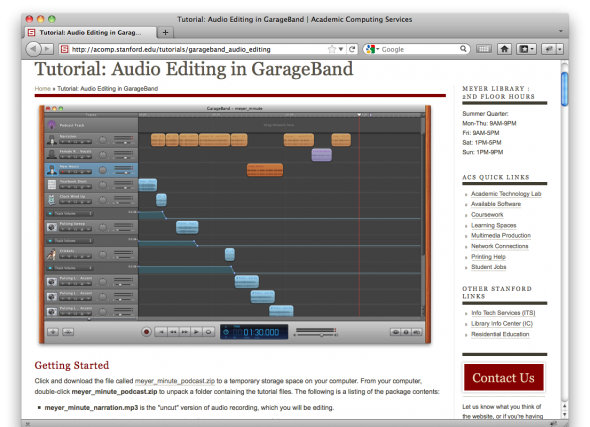The height and width of the screenshot is (427, 590).
Task: Open Media Browser button in GarageBand
Action: (417, 332)
